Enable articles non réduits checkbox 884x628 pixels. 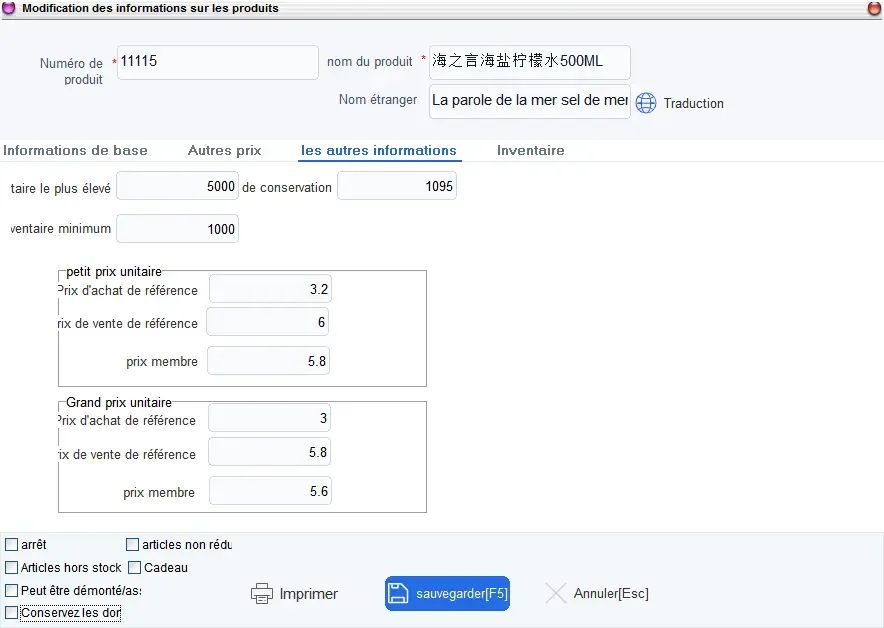(132, 545)
